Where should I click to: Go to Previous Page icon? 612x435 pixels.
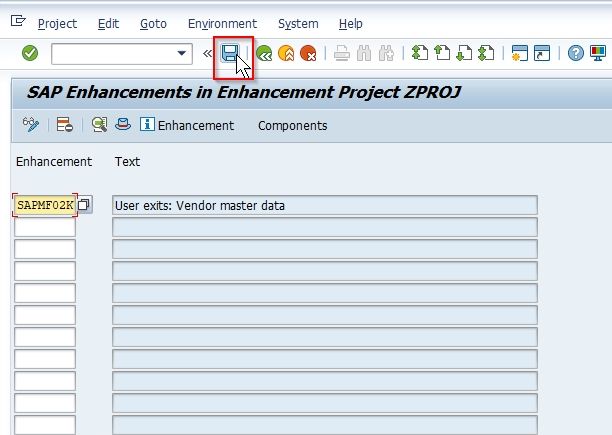pyautogui.click(x=442, y=53)
